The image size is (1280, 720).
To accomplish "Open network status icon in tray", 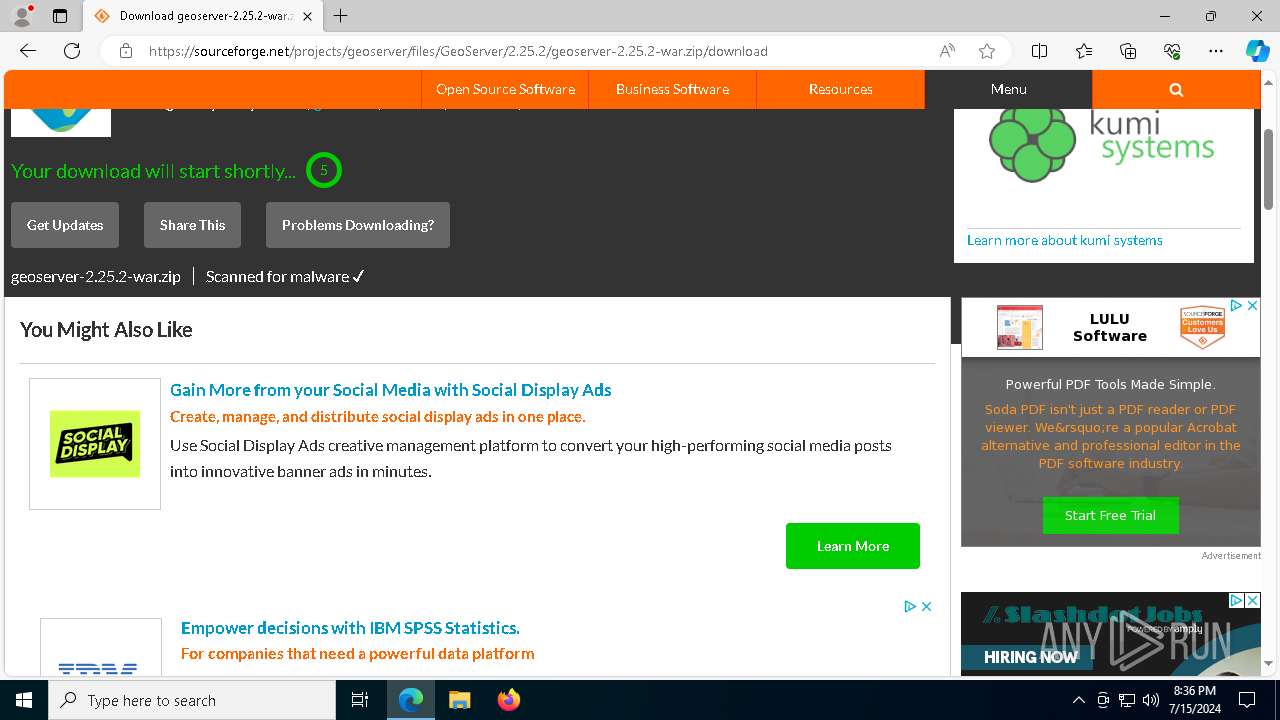I will [1127, 700].
